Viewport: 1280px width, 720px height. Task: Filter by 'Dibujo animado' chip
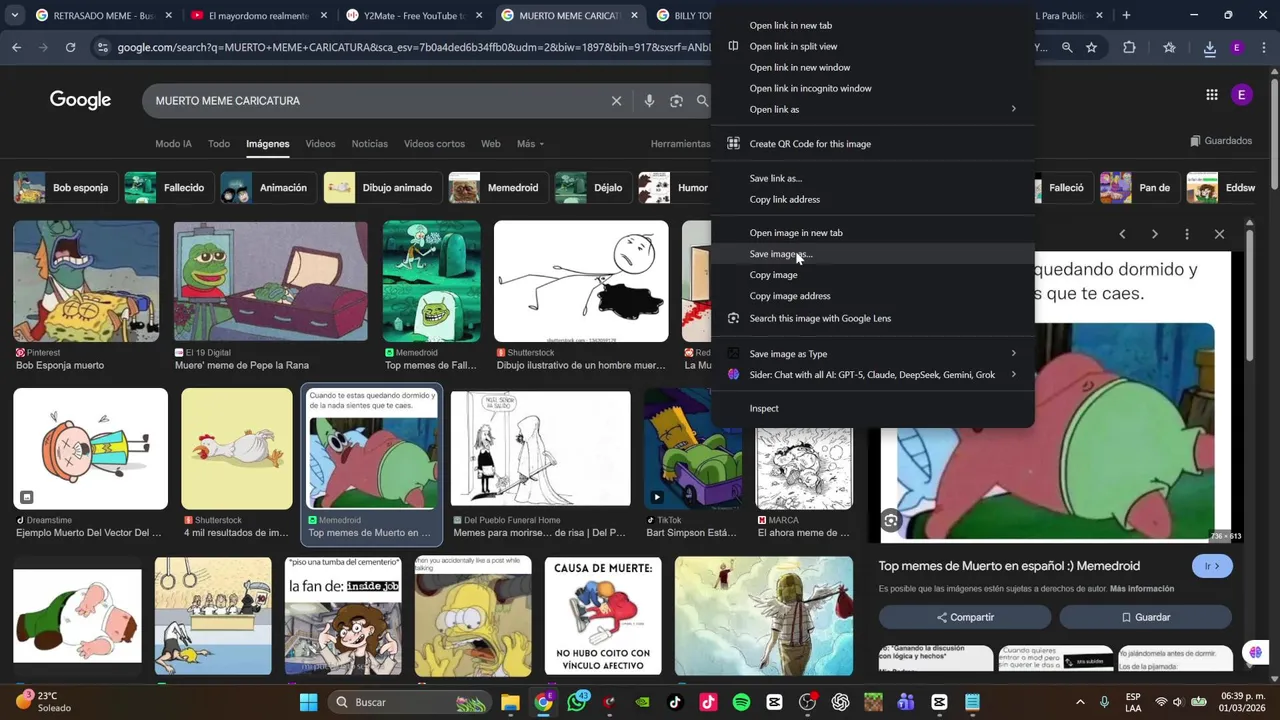pos(383,188)
